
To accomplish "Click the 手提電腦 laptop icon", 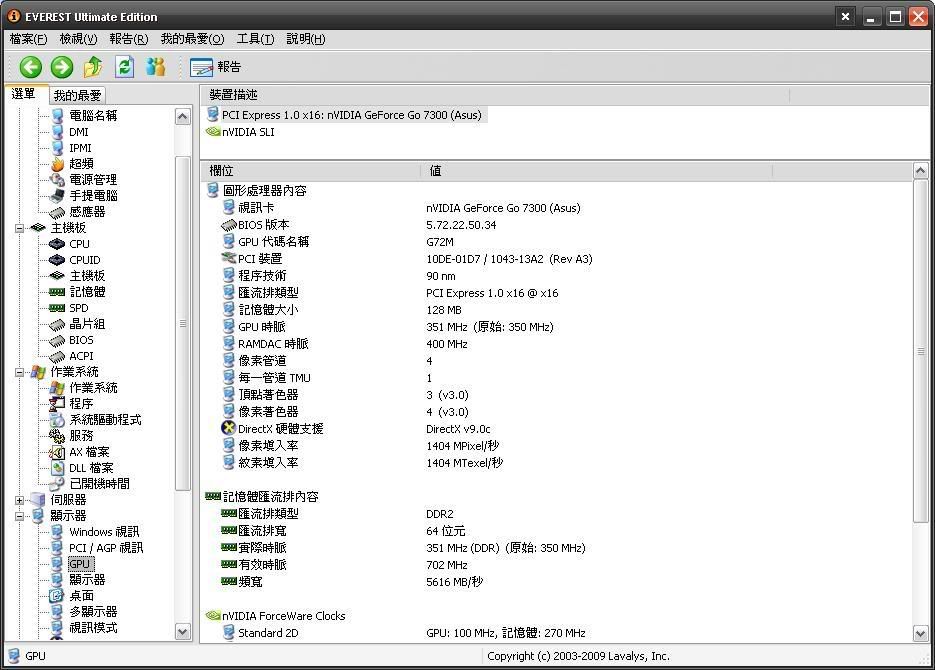I will coord(57,196).
